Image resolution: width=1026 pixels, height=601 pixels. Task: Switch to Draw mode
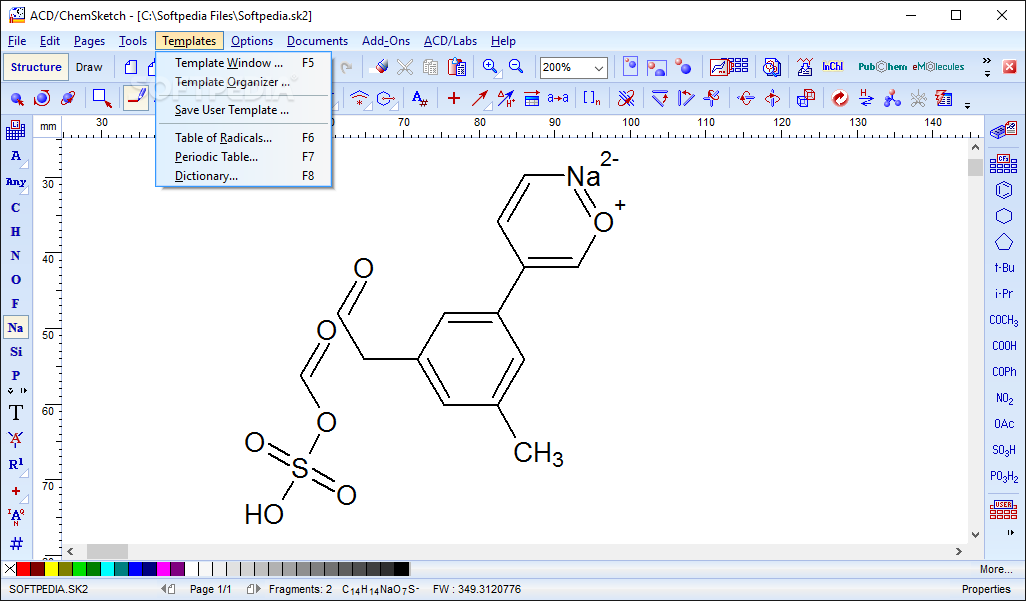tap(89, 67)
